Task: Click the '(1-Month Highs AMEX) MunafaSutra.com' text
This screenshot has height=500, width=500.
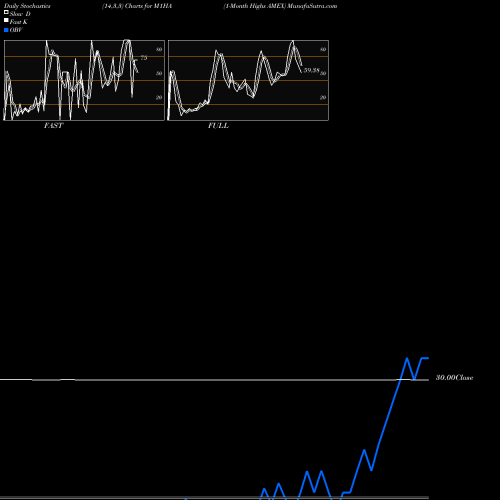Action: [x=280, y=6]
